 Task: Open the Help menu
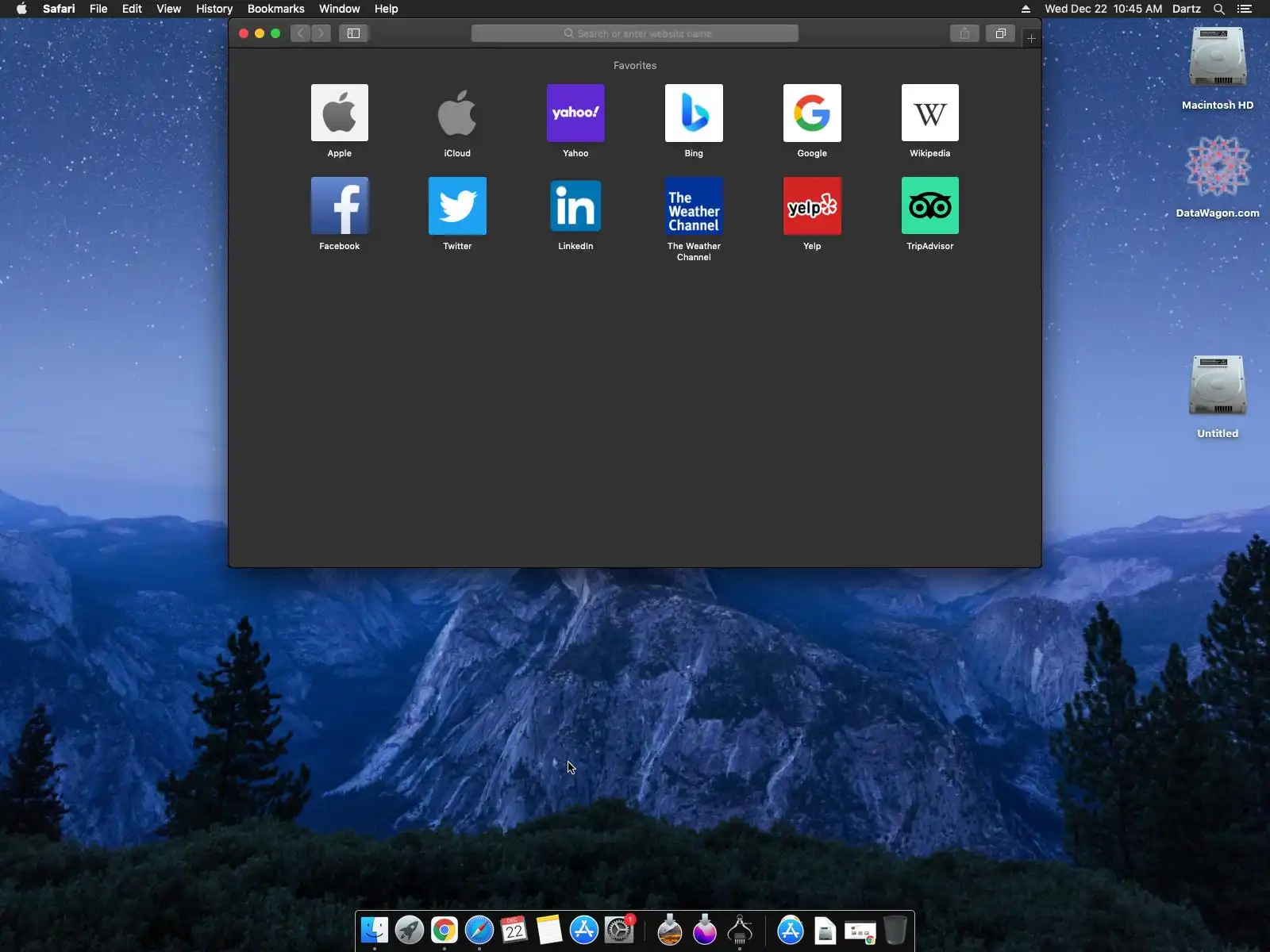tap(386, 9)
